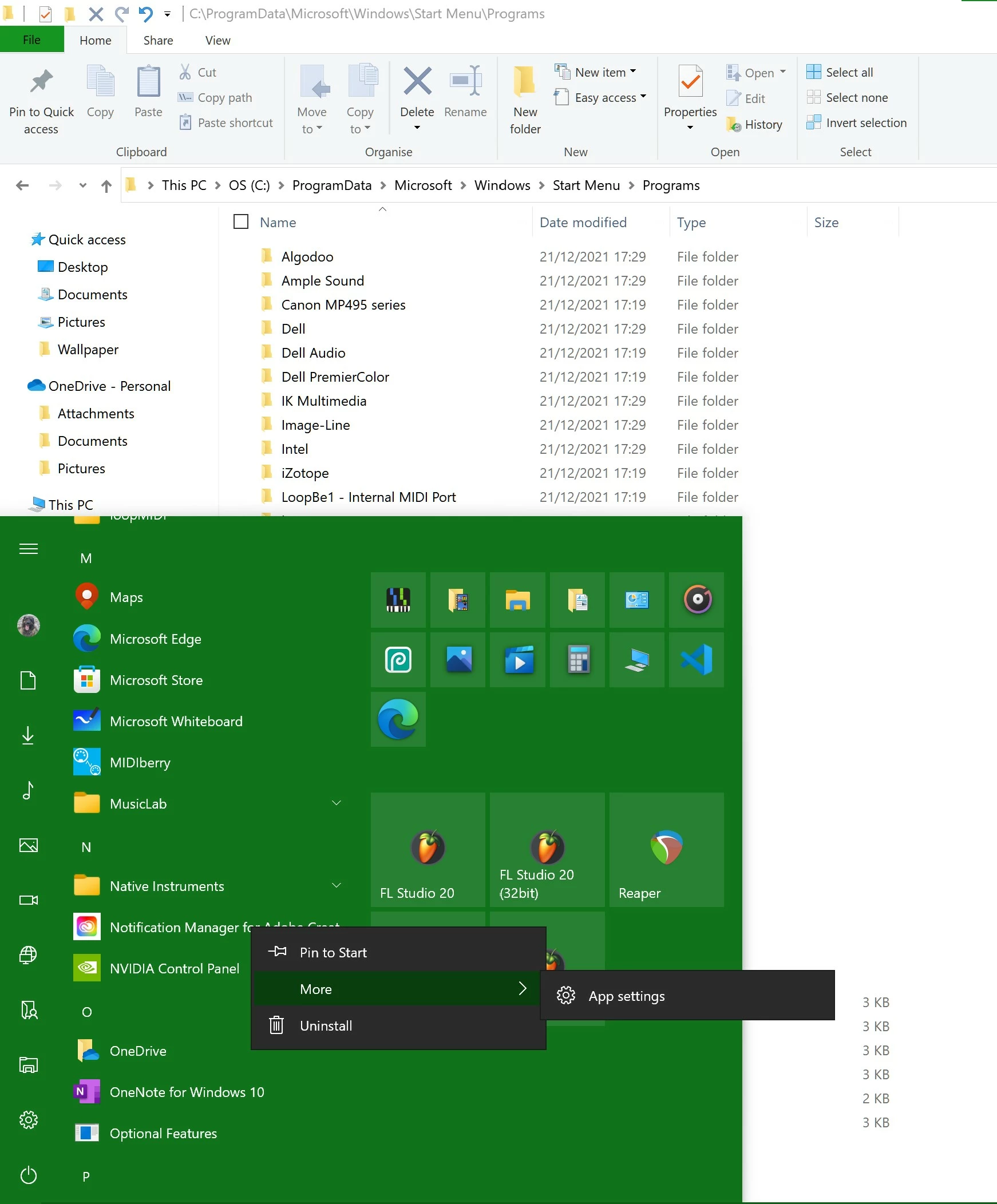Open Music note icon in Start rail
Image resolution: width=997 pixels, height=1204 pixels.
click(x=28, y=790)
